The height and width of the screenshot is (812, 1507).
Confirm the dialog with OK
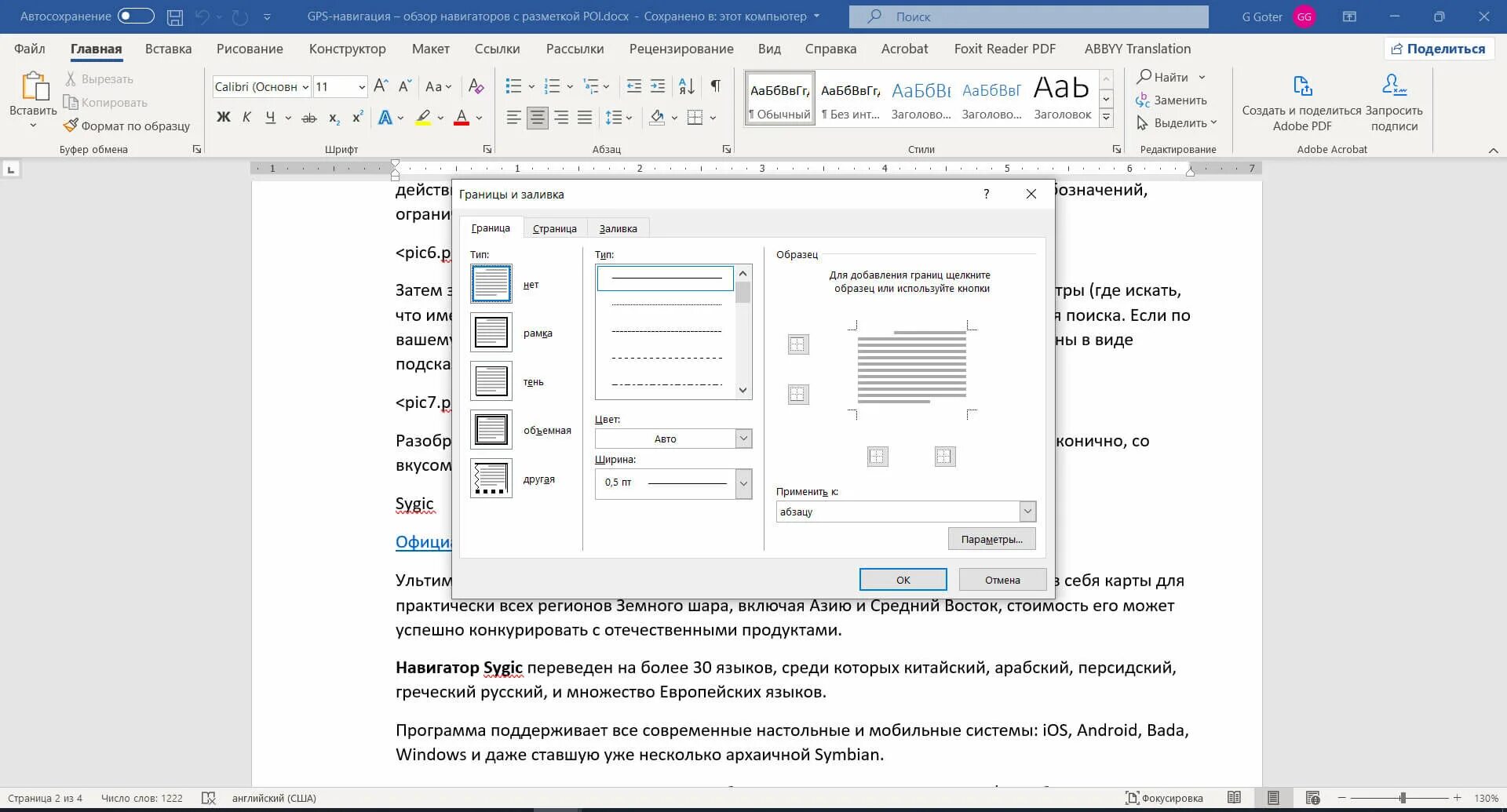(x=903, y=580)
